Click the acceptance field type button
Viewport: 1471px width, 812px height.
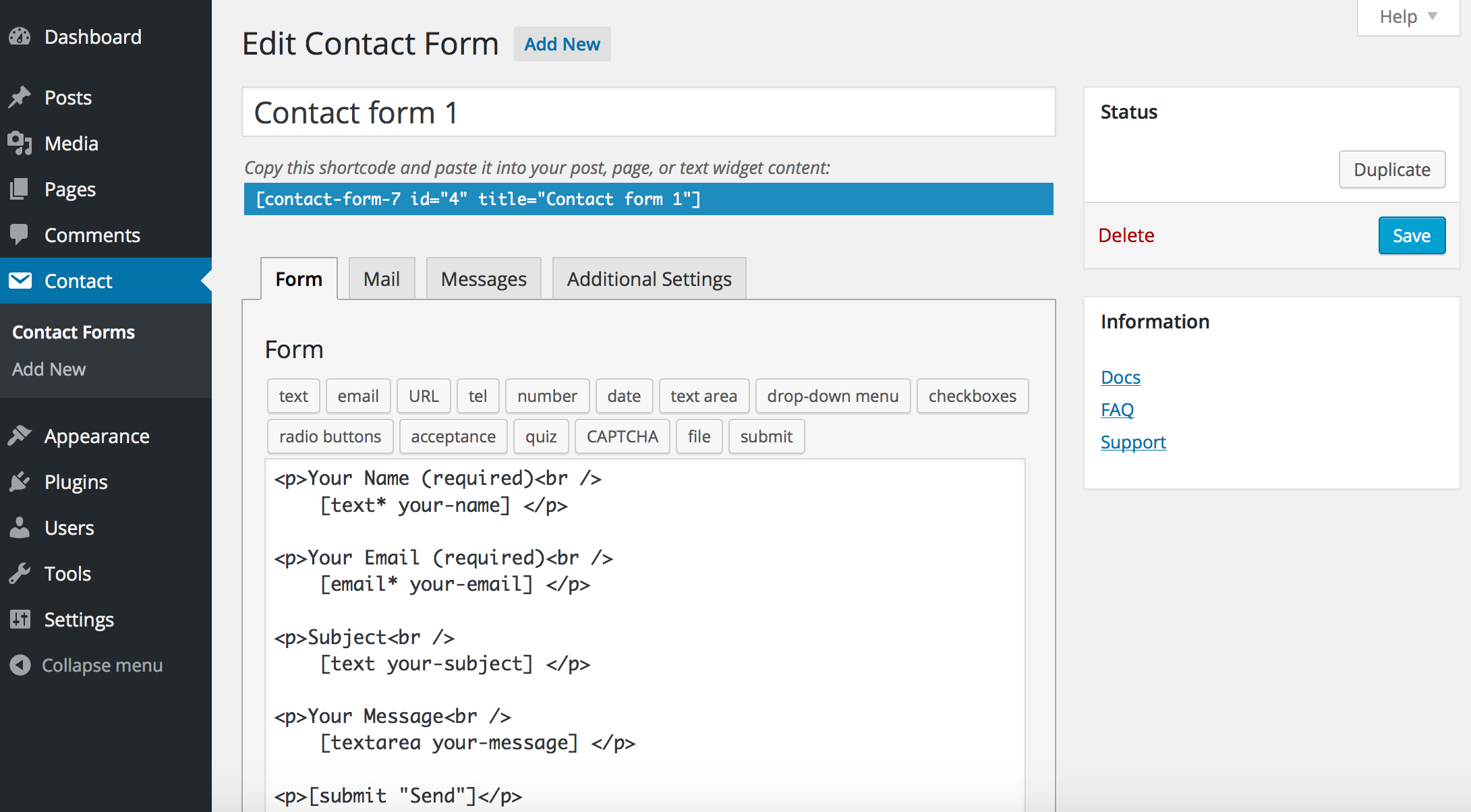(x=453, y=436)
